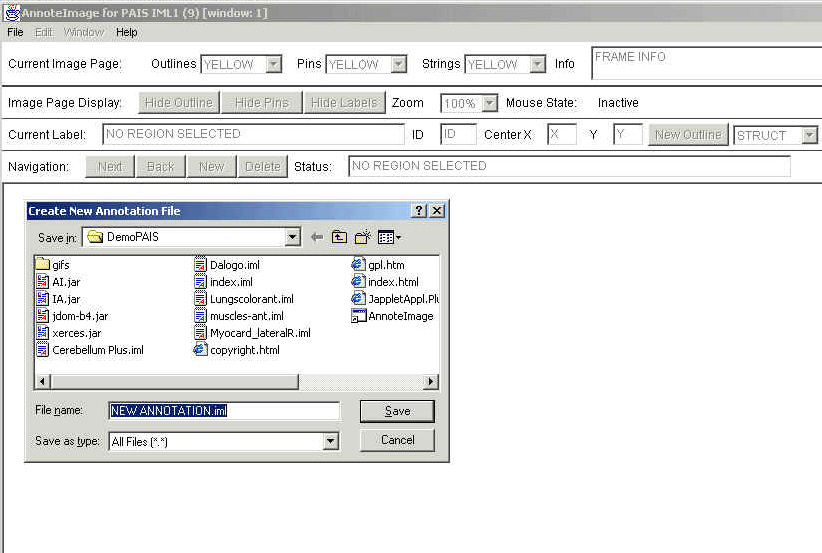Click the Cancel button

(397, 440)
